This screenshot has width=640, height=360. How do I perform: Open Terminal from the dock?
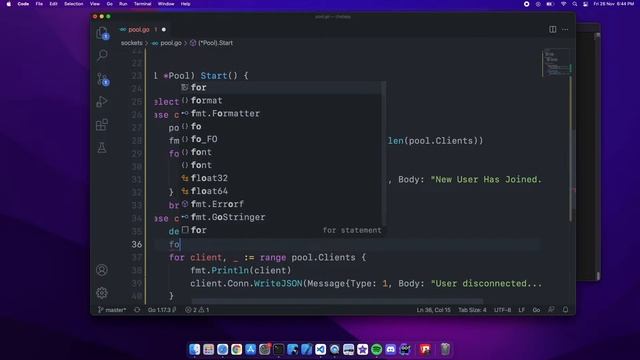pyautogui.click(x=278, y=349)
